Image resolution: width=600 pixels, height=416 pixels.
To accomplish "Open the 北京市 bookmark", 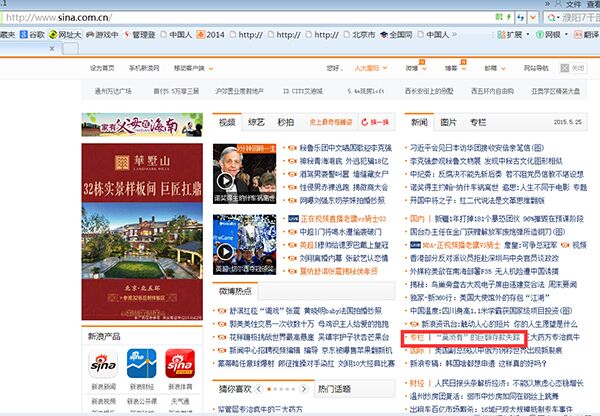I will [x=359, y=34].
